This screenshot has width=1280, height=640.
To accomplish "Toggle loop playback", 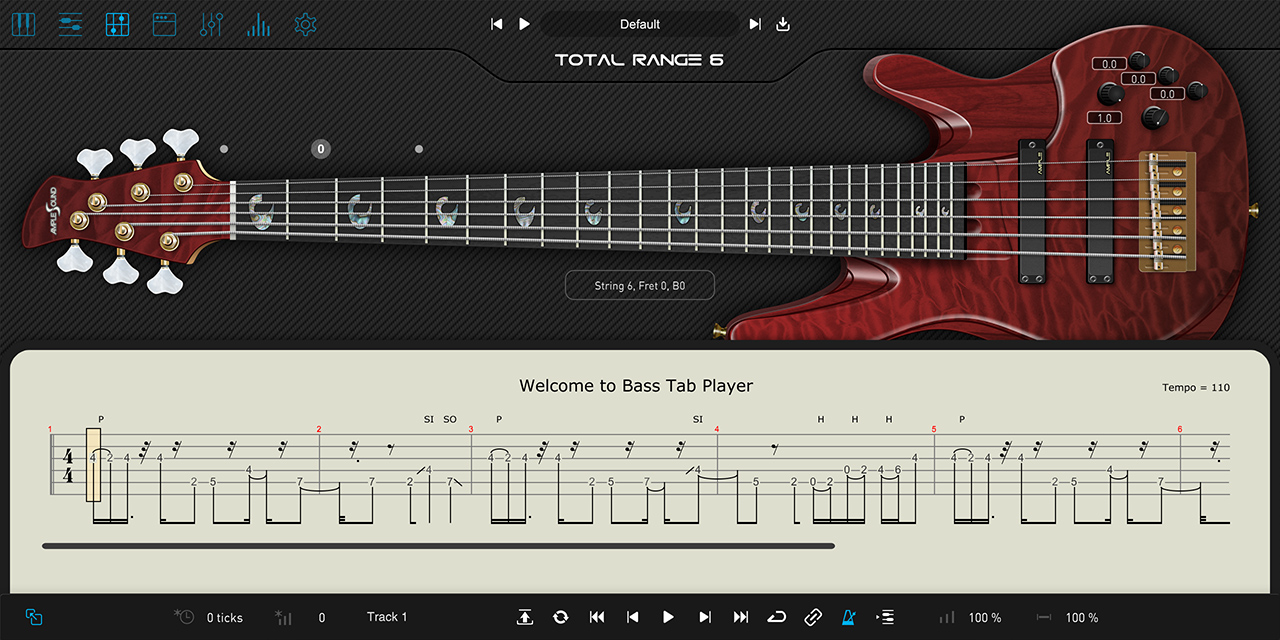I will pos(777,617).
